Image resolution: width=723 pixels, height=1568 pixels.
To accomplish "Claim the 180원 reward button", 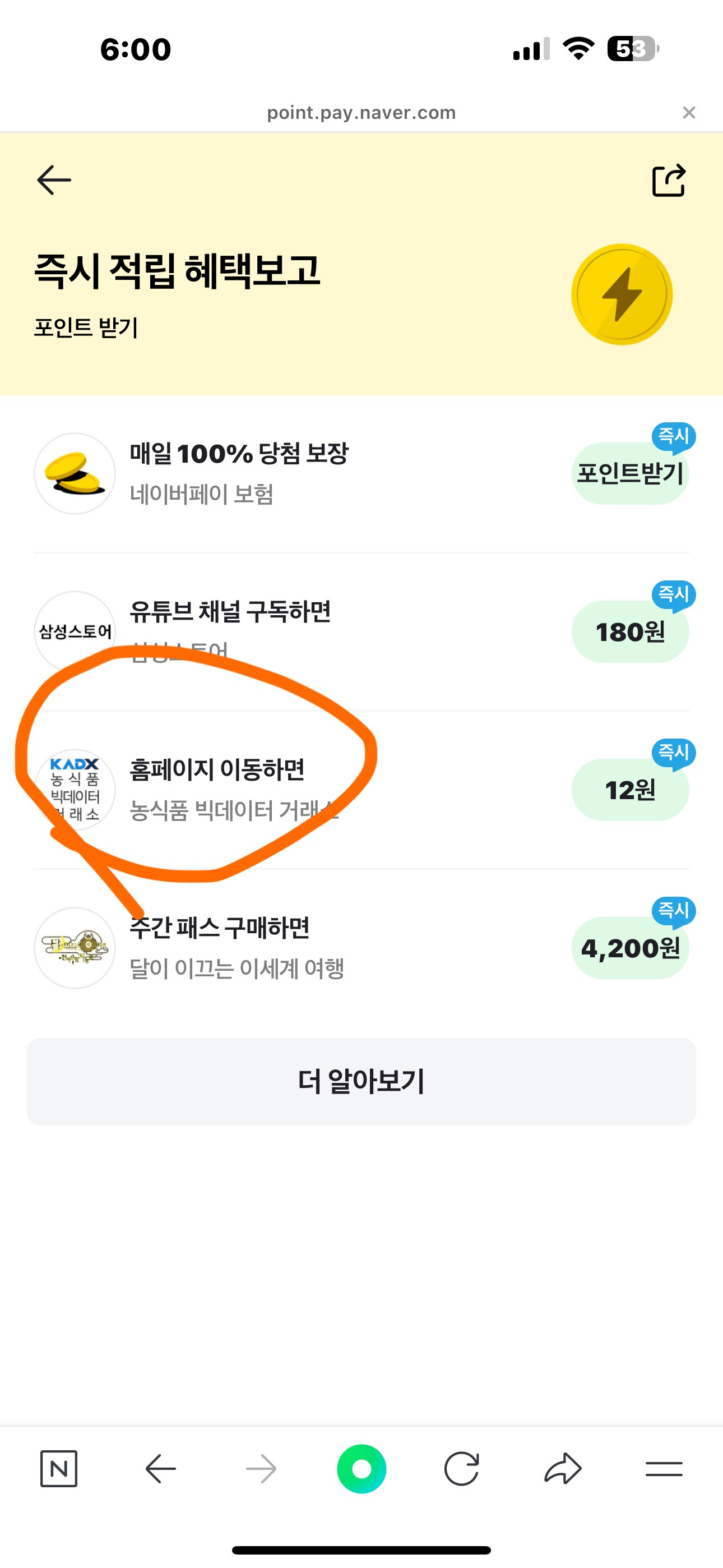I will pos(630,632).
